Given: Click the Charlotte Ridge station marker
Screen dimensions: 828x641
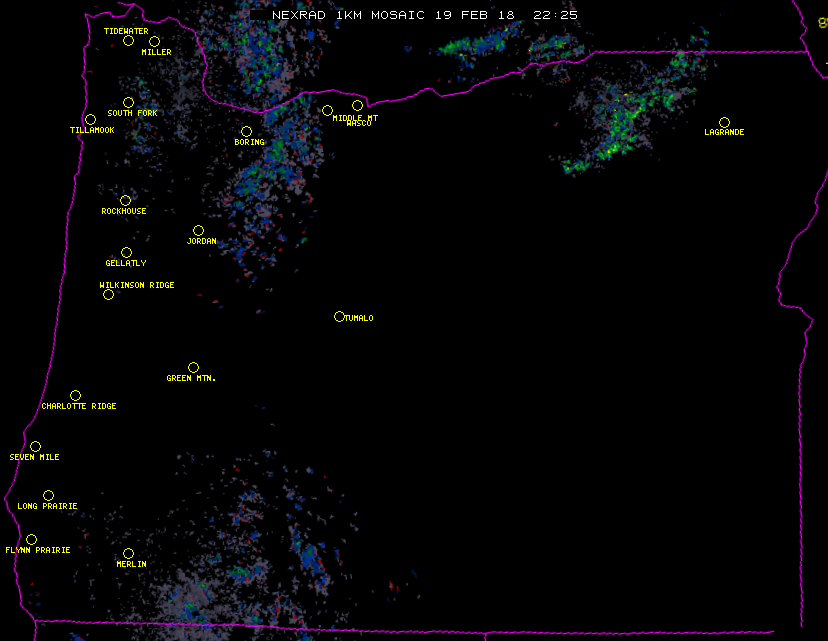Looking at the screenshot, I should point(75,396).
